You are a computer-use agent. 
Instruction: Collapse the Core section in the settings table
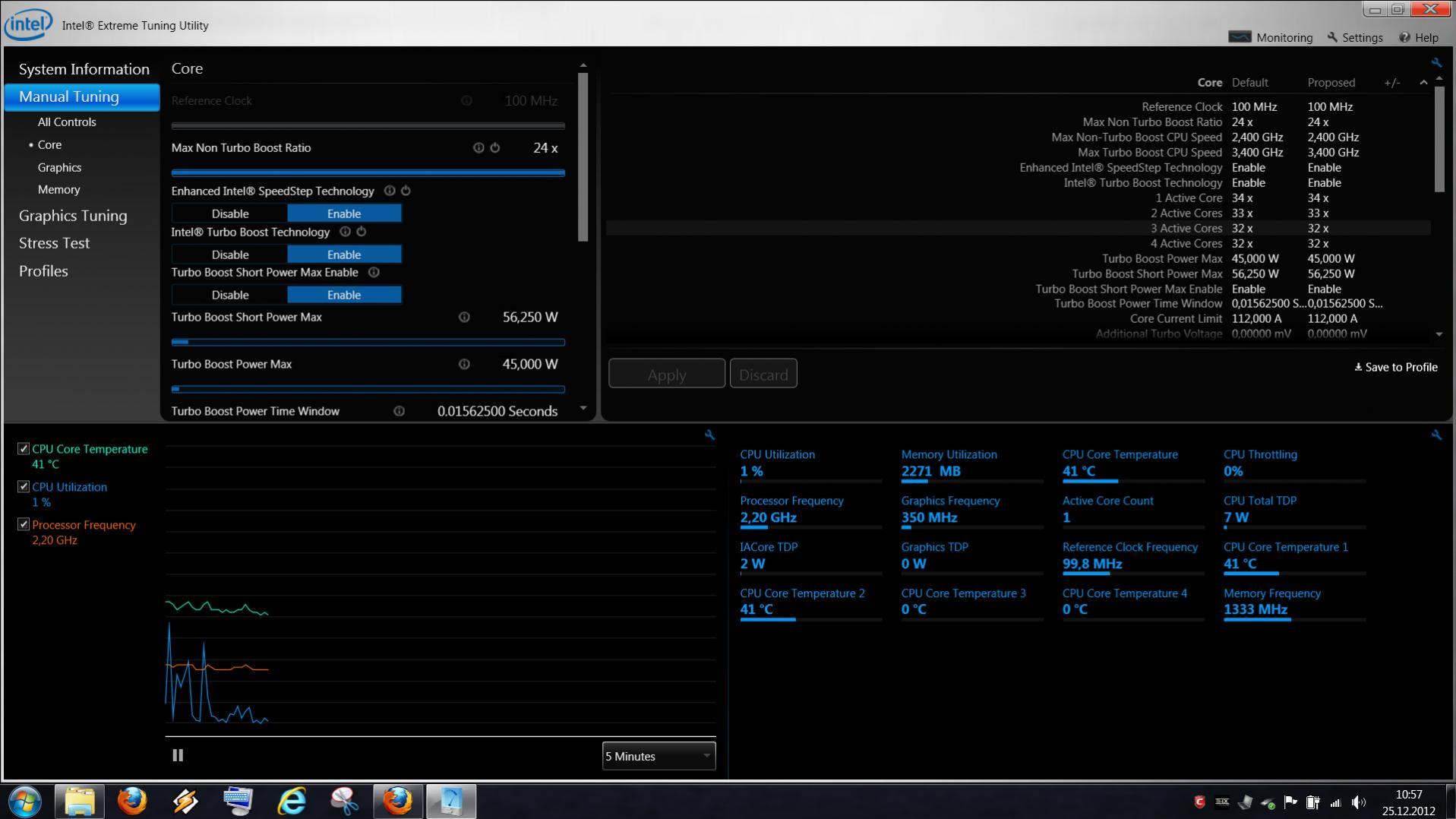point(1423,82)
